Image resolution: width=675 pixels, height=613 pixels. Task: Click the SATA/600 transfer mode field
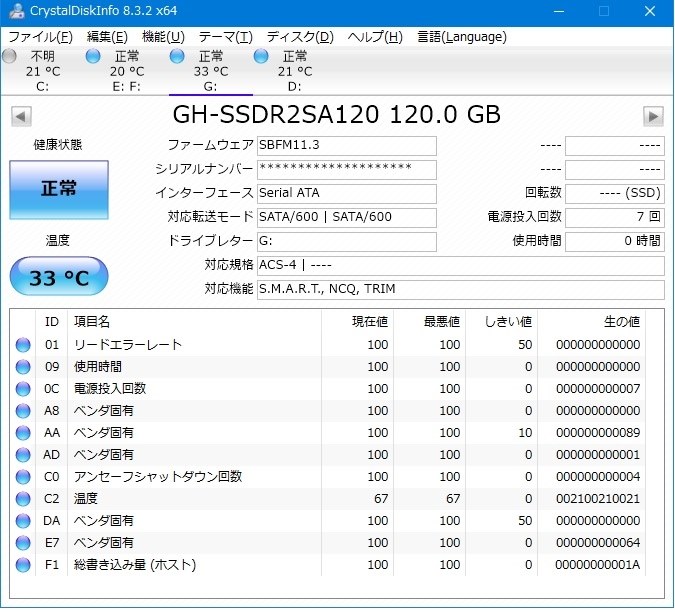(347, 217)
